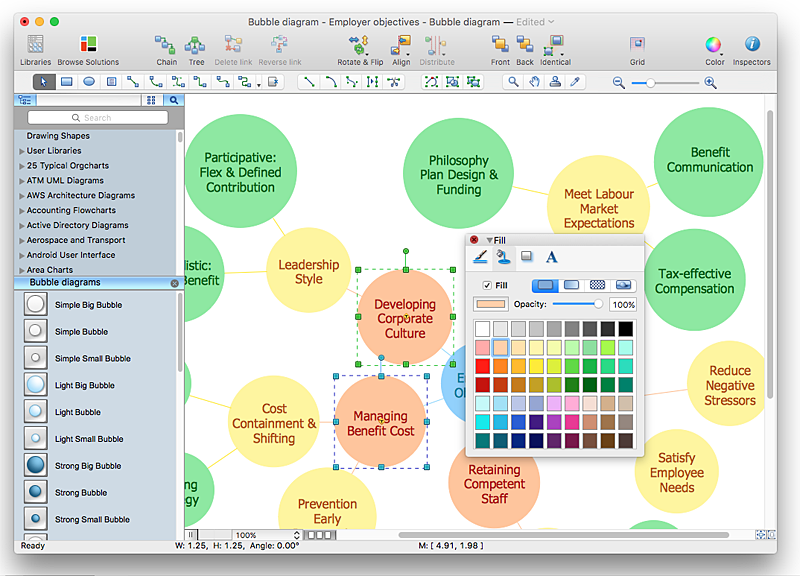This screenshot has height=576, width=800.
Task: Select the solid fill style button
Action: (x=543, y=285)
